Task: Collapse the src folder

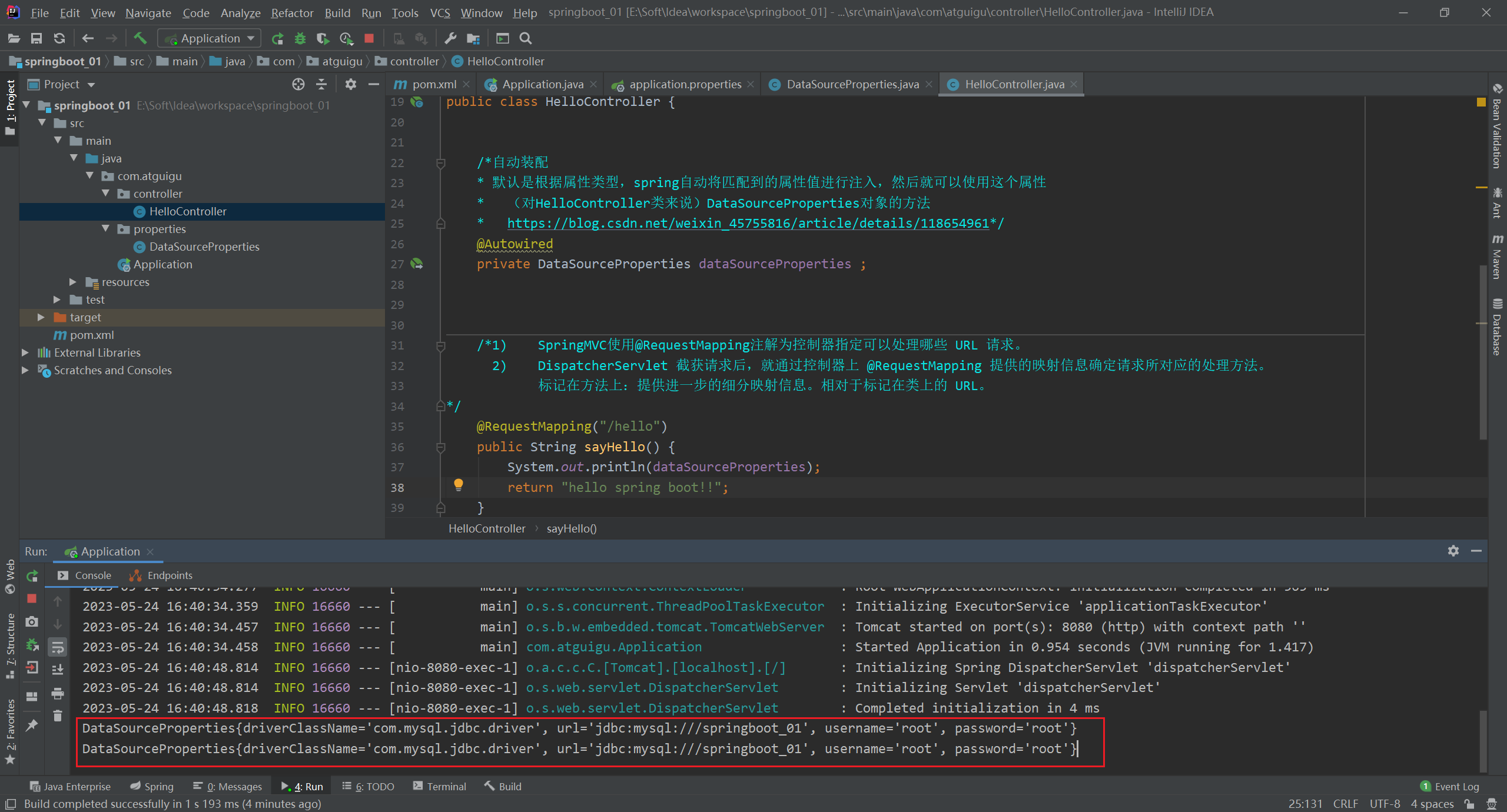Action: pos(42,123)
